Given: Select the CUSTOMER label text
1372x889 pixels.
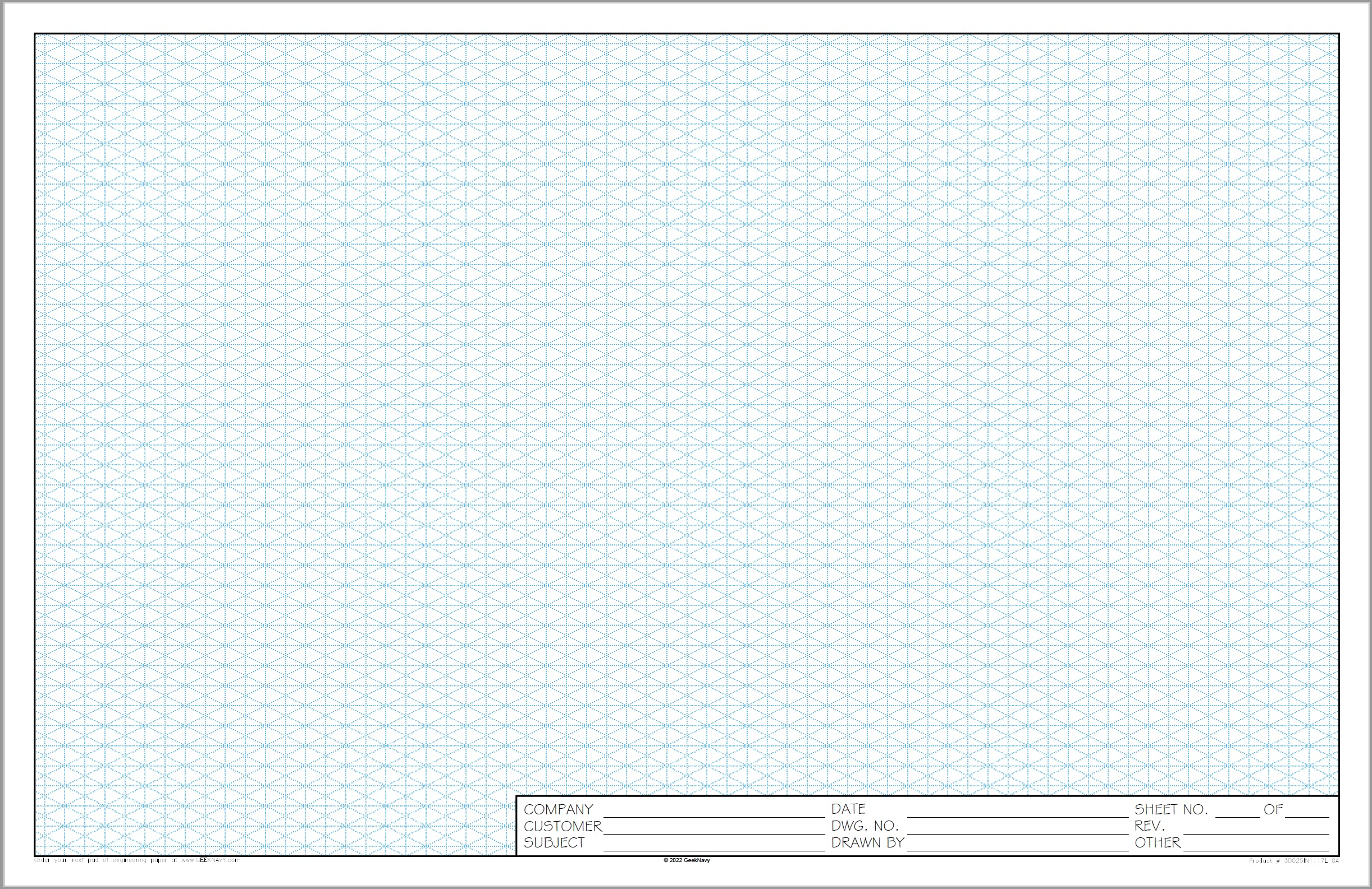Looking at the screenshot, I should (562, 826).
